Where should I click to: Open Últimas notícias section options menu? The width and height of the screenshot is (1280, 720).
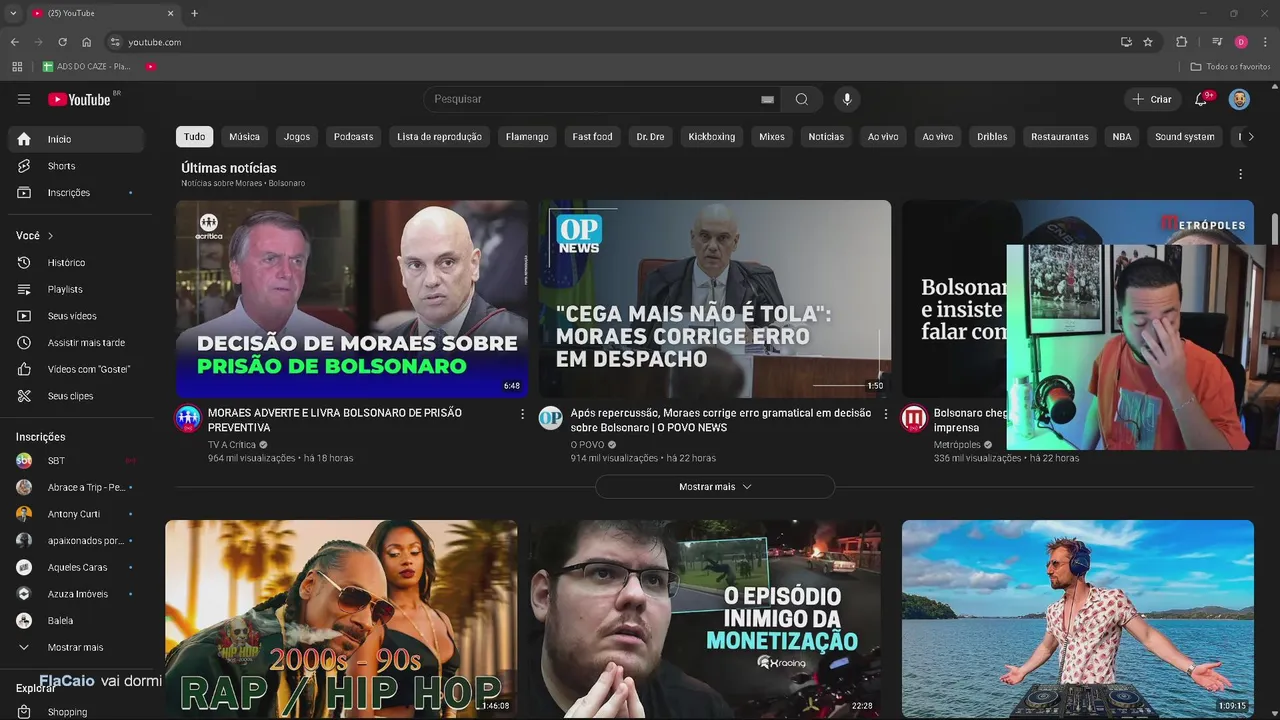pyautogui.click(x=1240, y=174)
